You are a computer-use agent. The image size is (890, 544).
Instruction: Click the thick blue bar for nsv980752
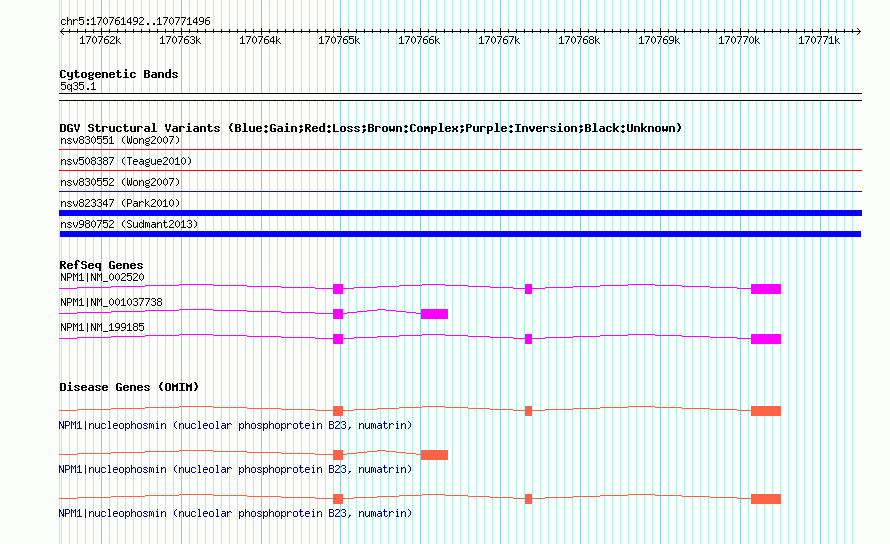(x=460, y=234)
